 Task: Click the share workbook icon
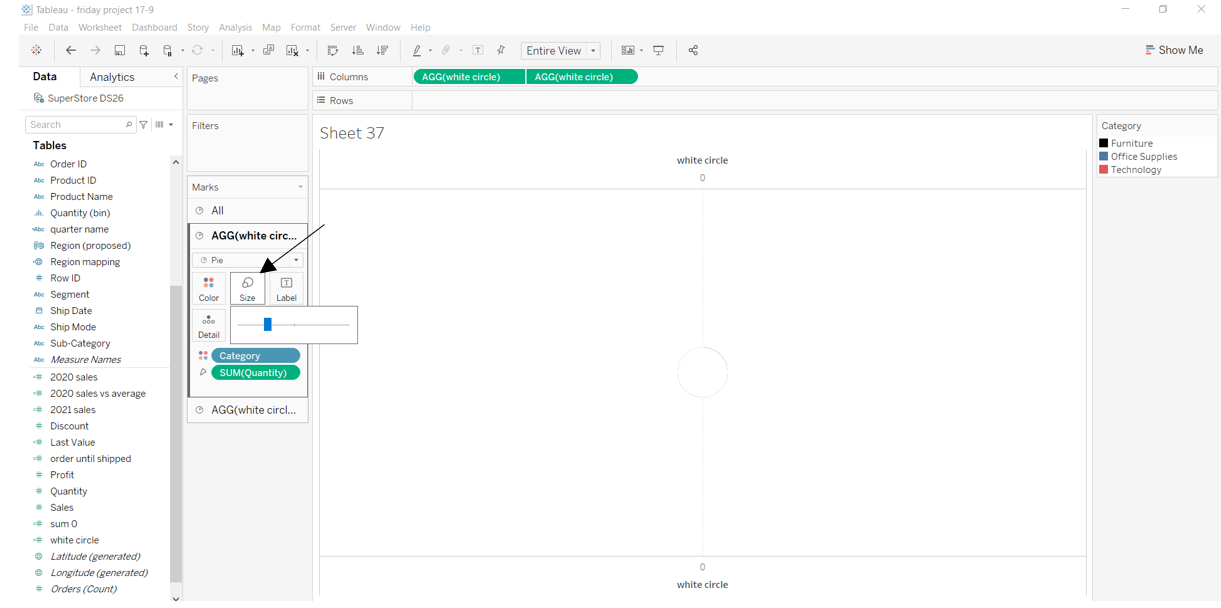pyautogui.click(x=693, y=50)
